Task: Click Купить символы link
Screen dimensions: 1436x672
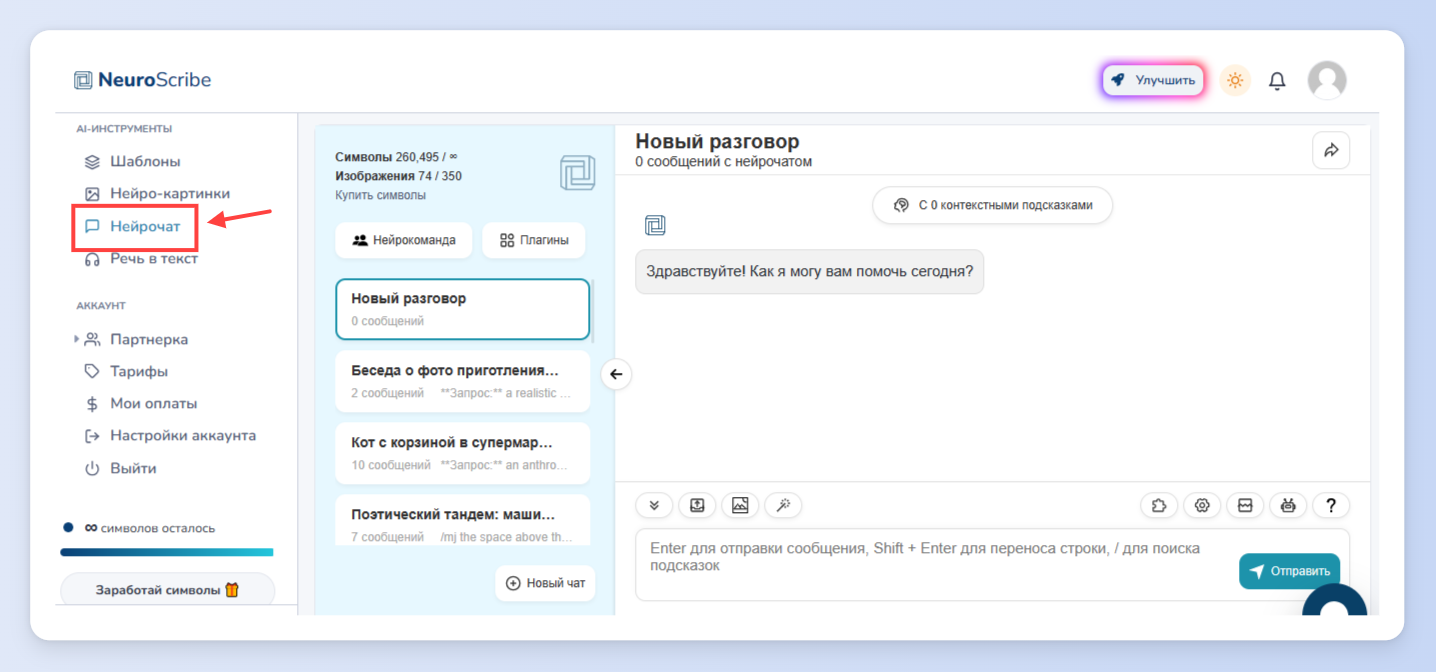Action: click(x=380, y=195)
